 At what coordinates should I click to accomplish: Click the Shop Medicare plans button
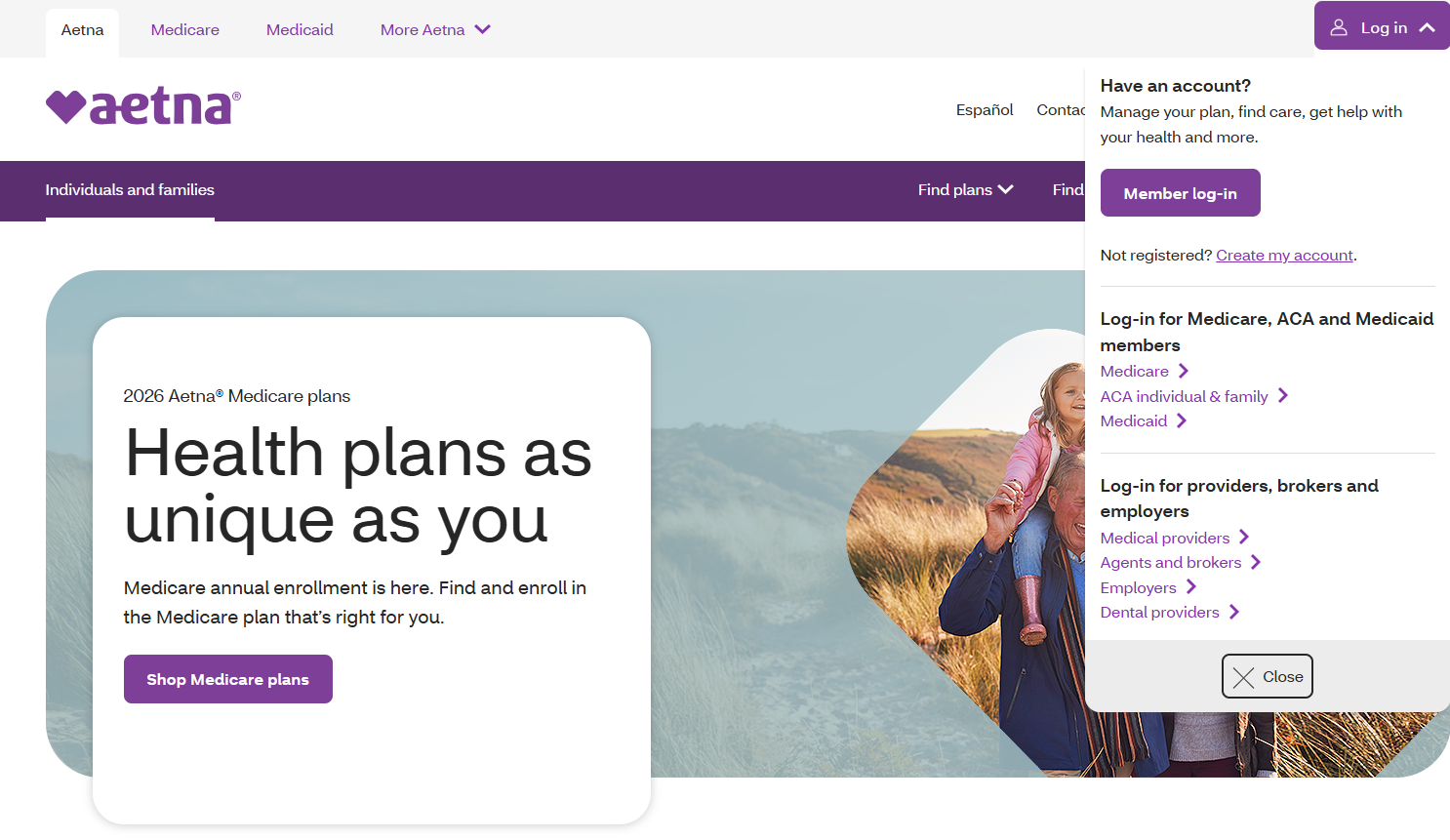228,679
